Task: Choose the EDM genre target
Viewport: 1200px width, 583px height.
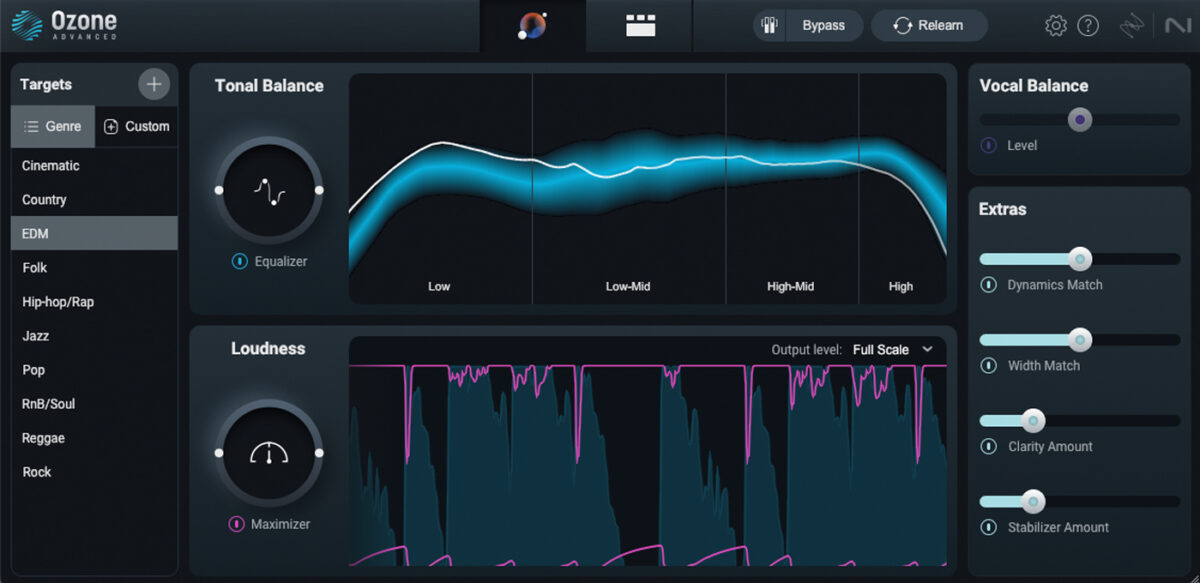Action: click(94, 234)
